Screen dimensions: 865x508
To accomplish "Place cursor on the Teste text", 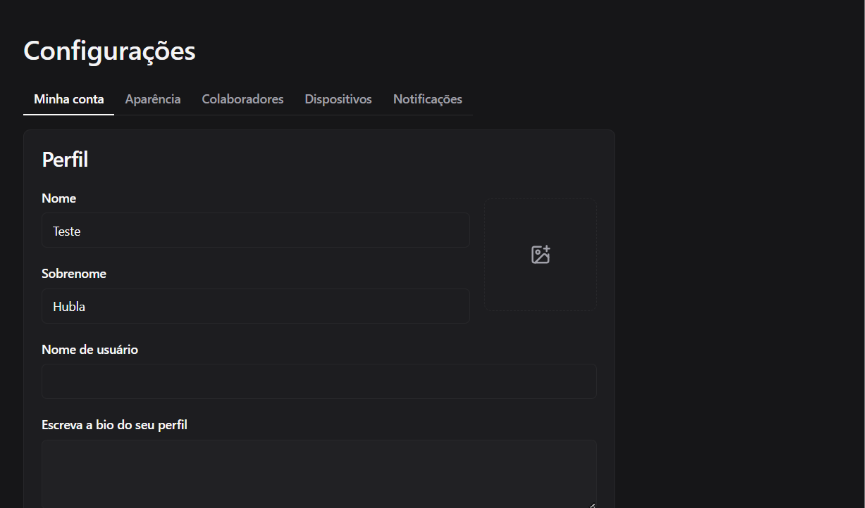I will (x=67, y=231).
